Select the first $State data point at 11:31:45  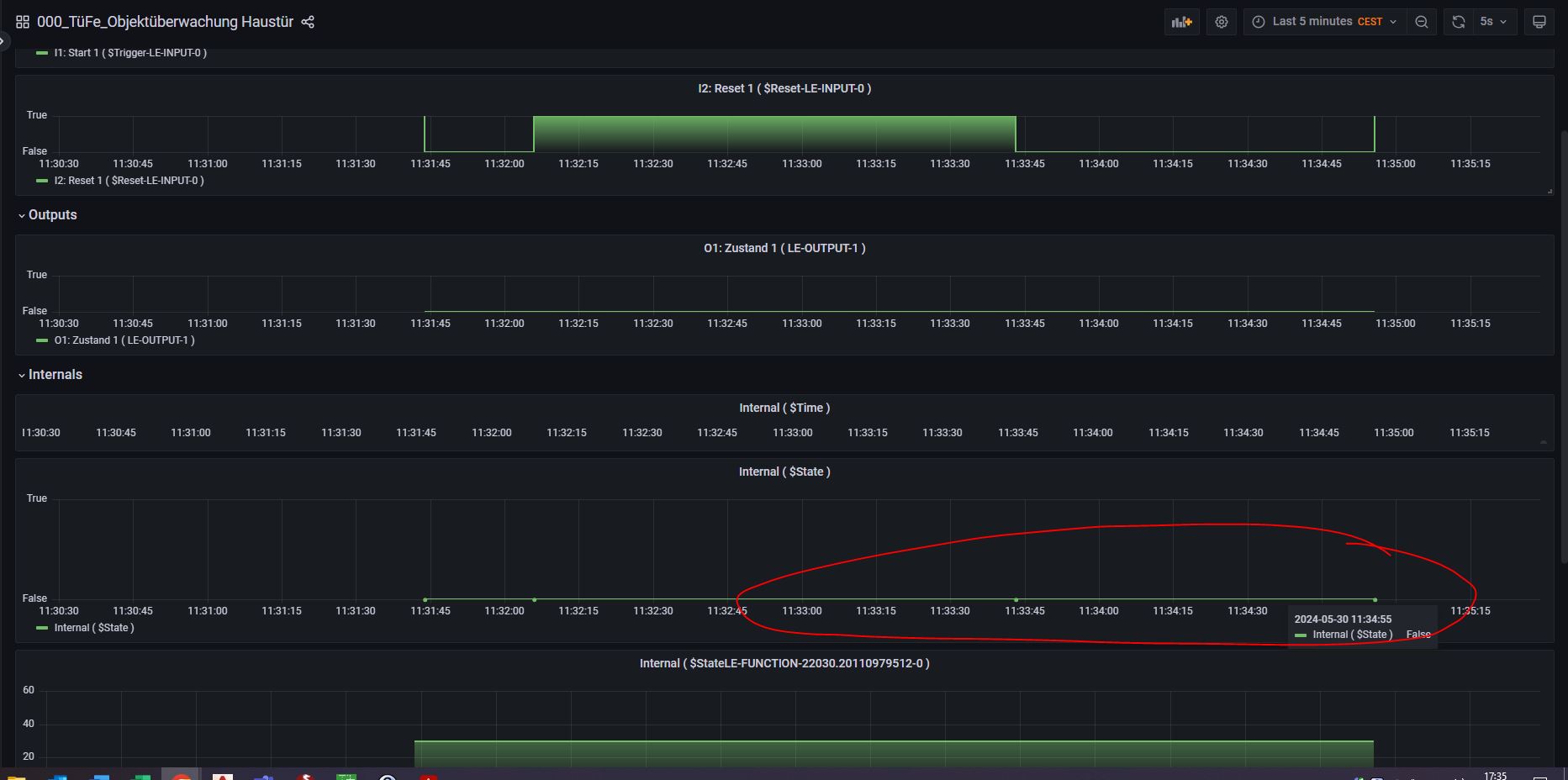(425, 599)
